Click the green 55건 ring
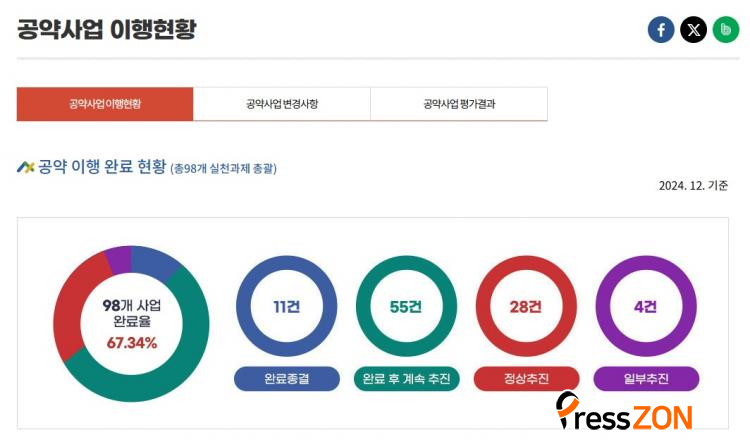Viewport: 750px width, 442px height. 406,306
